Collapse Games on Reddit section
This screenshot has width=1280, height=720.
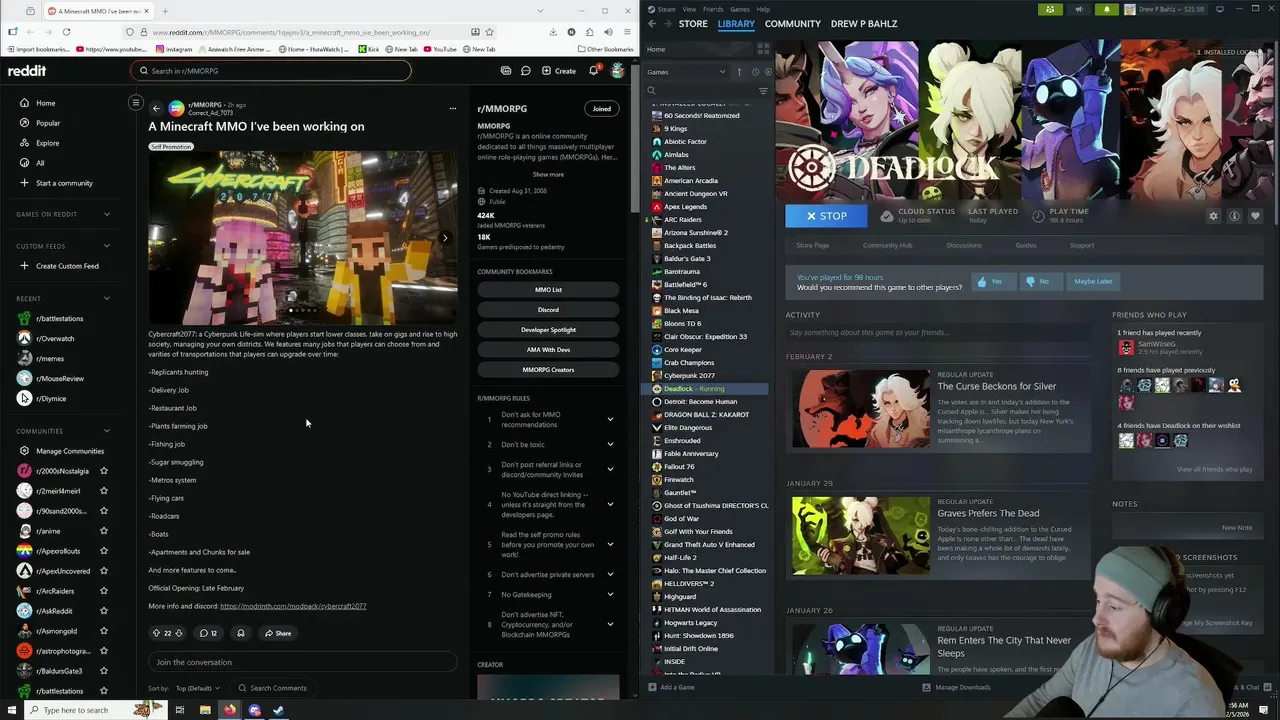(107, 214)
